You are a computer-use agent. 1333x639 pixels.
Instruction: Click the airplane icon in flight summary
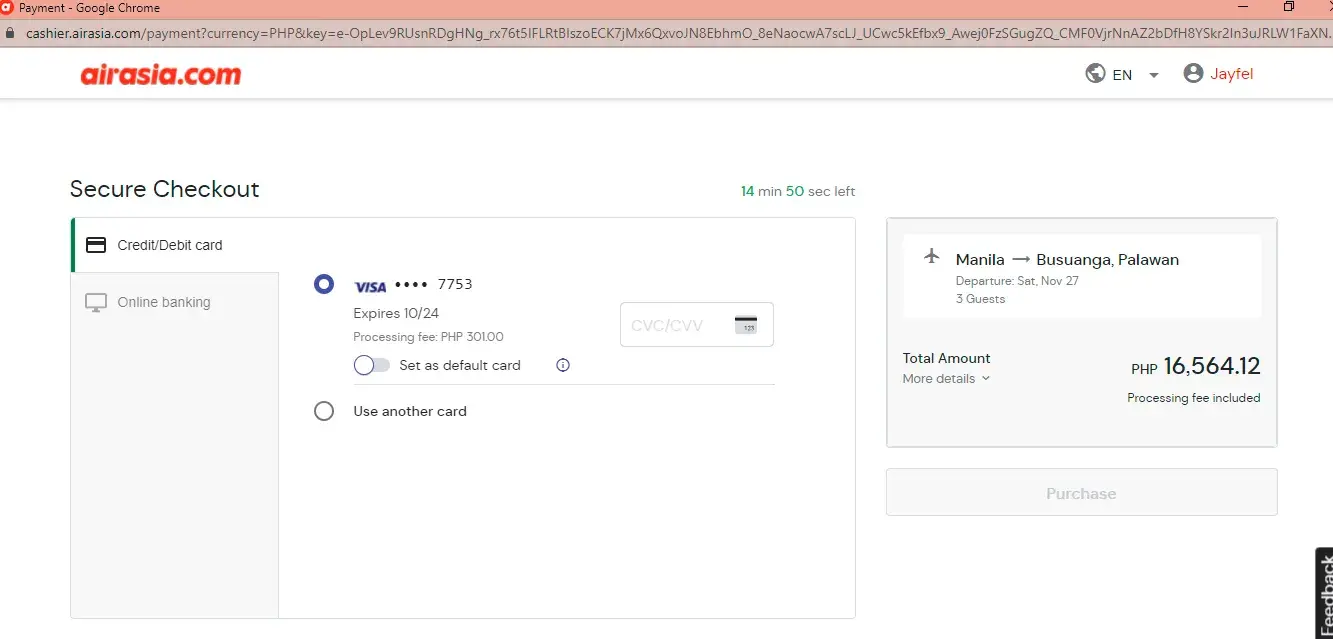[932, 256]
